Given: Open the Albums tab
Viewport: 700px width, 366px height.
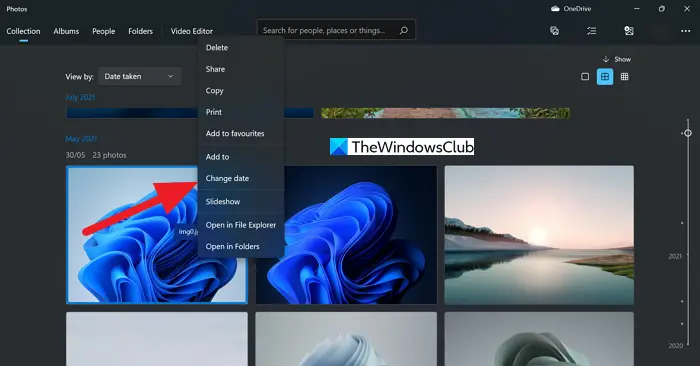Looking at the screenshot, I should 66,31.
